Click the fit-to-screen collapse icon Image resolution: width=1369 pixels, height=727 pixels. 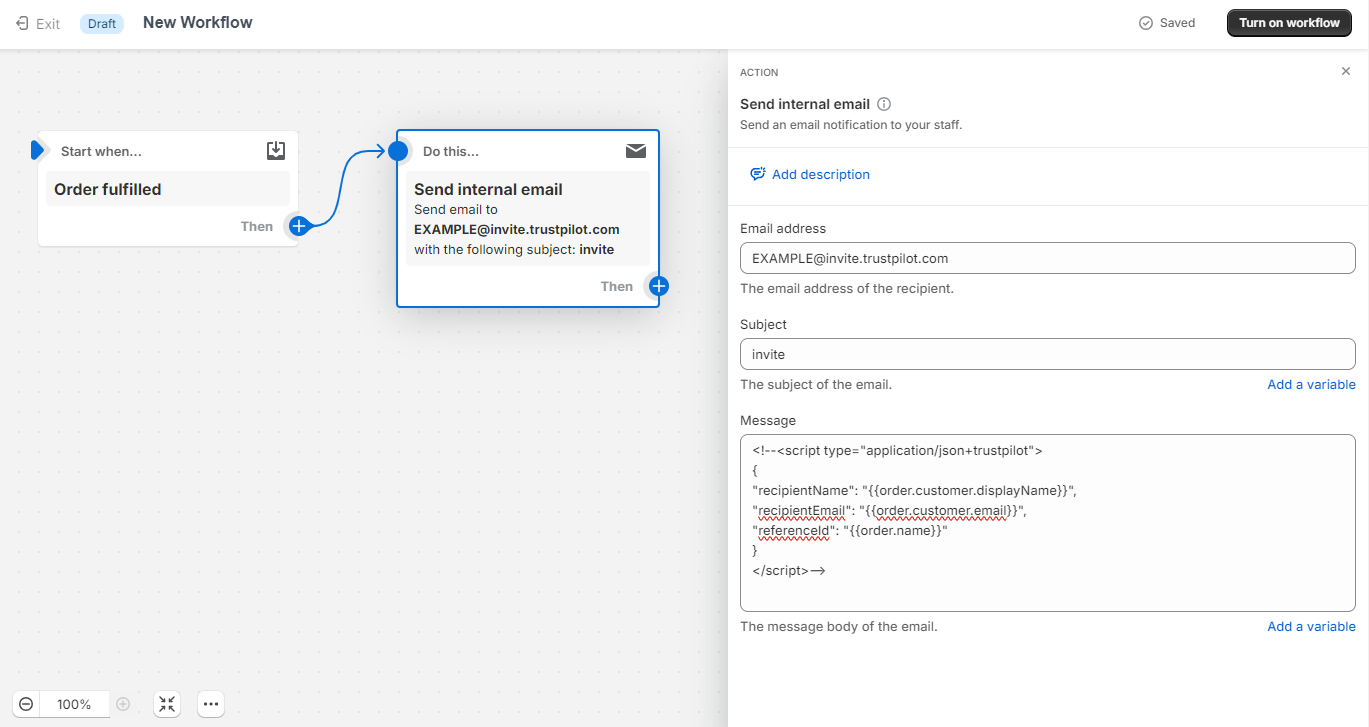(x=167, y=704)
